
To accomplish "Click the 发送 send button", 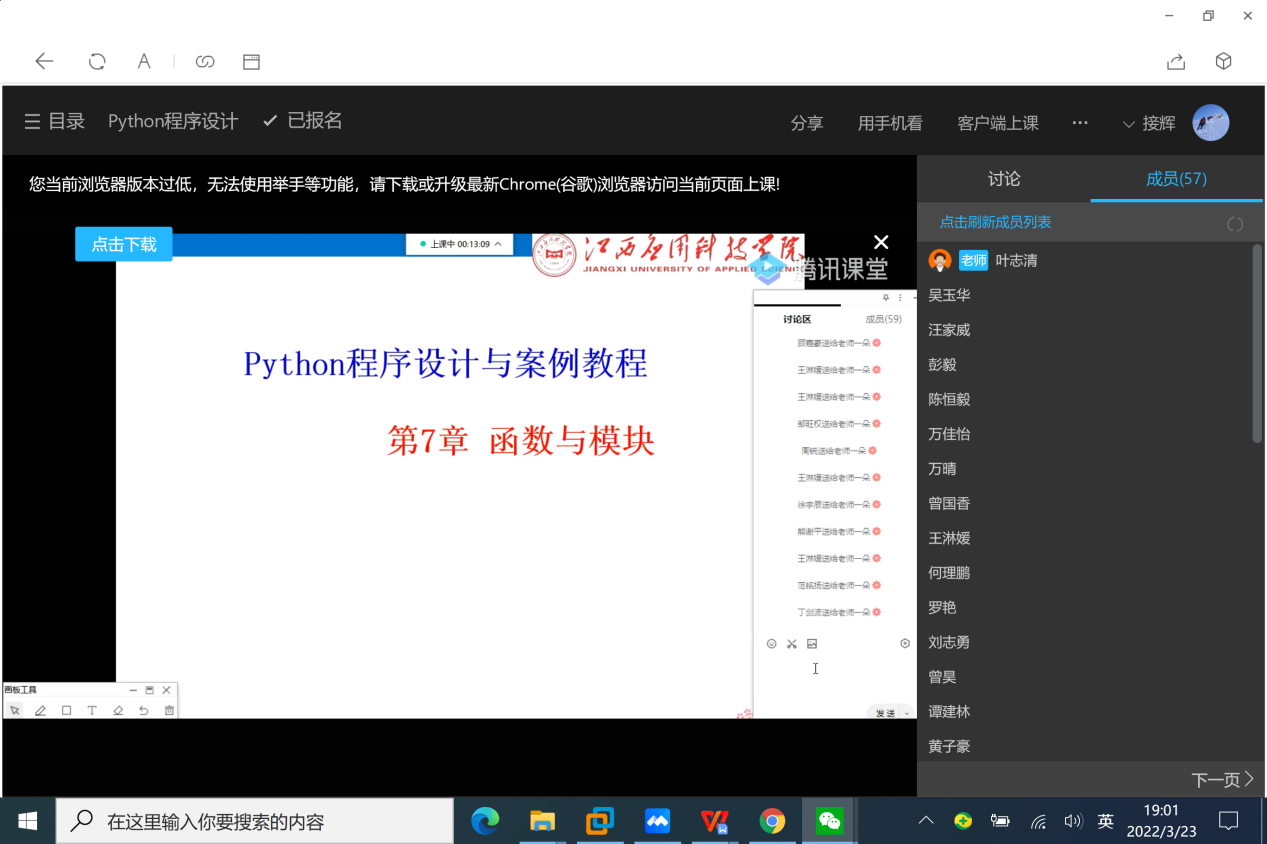I will (886, 713).
